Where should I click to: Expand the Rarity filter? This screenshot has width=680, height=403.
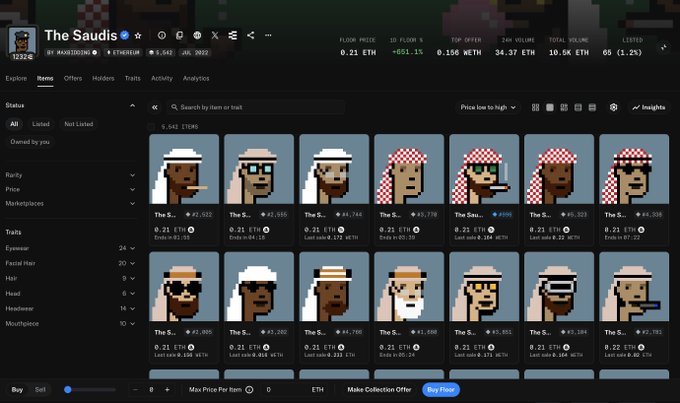click(x=70, y=175)
